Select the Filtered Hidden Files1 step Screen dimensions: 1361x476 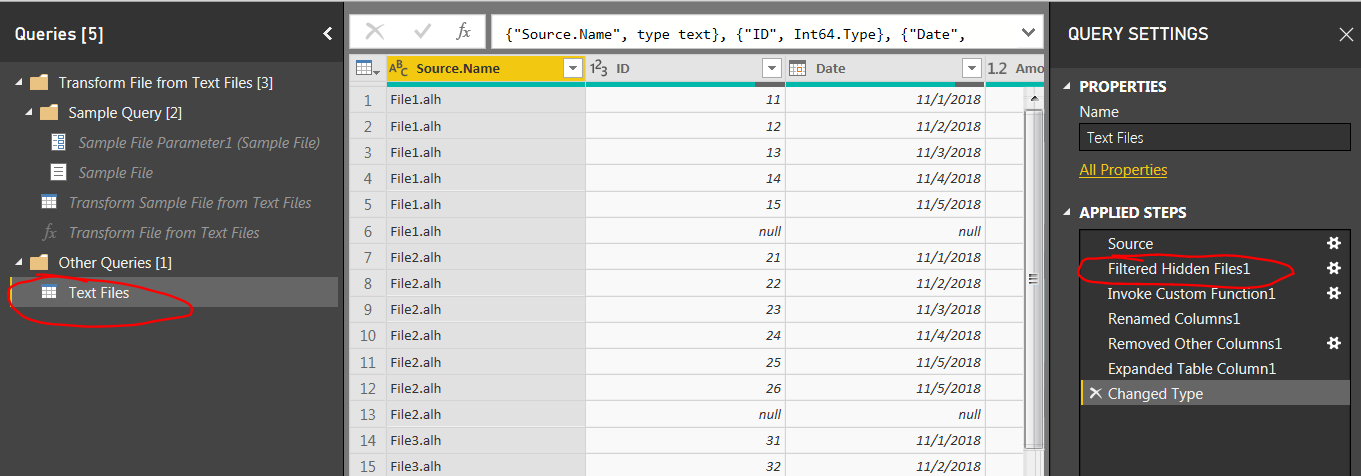[1179, 269]
